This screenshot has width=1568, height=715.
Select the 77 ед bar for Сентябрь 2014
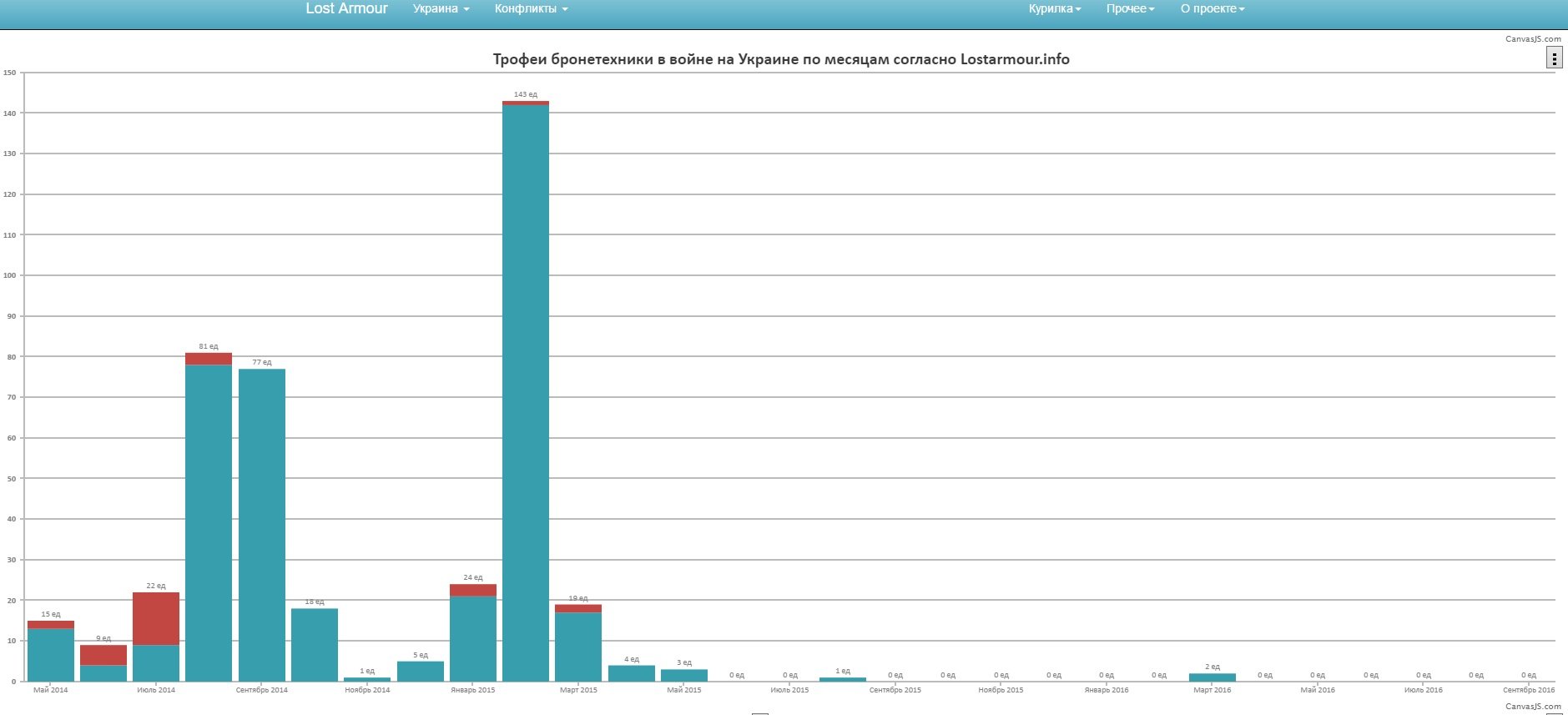coord(262,525)
